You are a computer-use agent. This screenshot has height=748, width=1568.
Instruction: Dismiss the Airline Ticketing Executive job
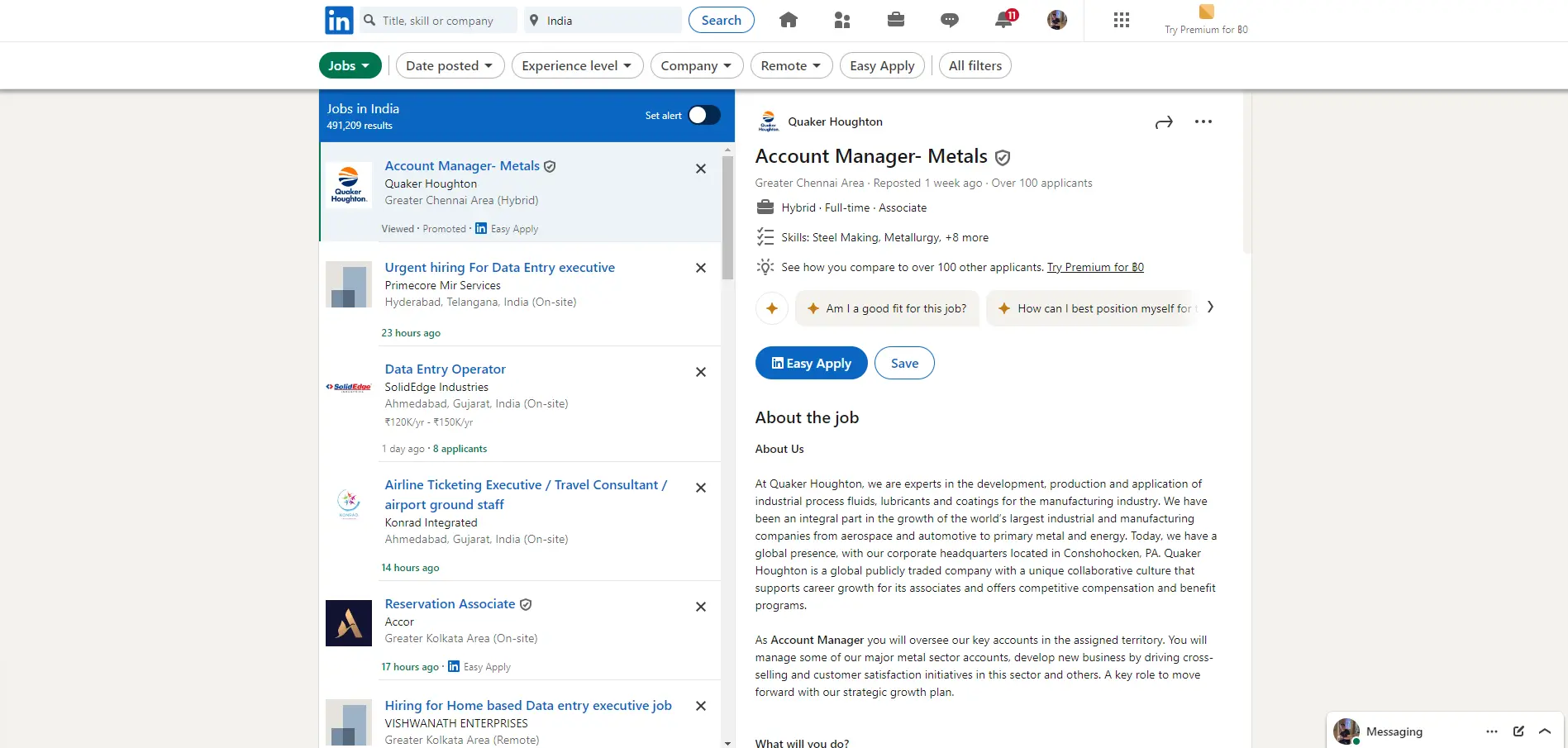(701, 488)
